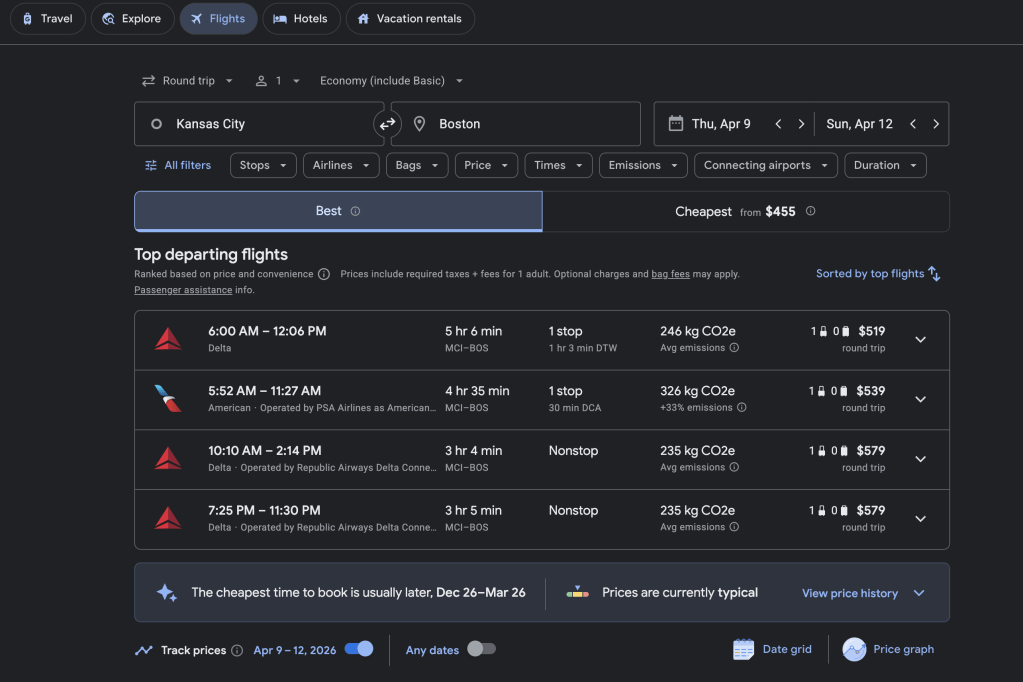Expand the 6:00 AM Delta flight details

[x=920, y=340]
